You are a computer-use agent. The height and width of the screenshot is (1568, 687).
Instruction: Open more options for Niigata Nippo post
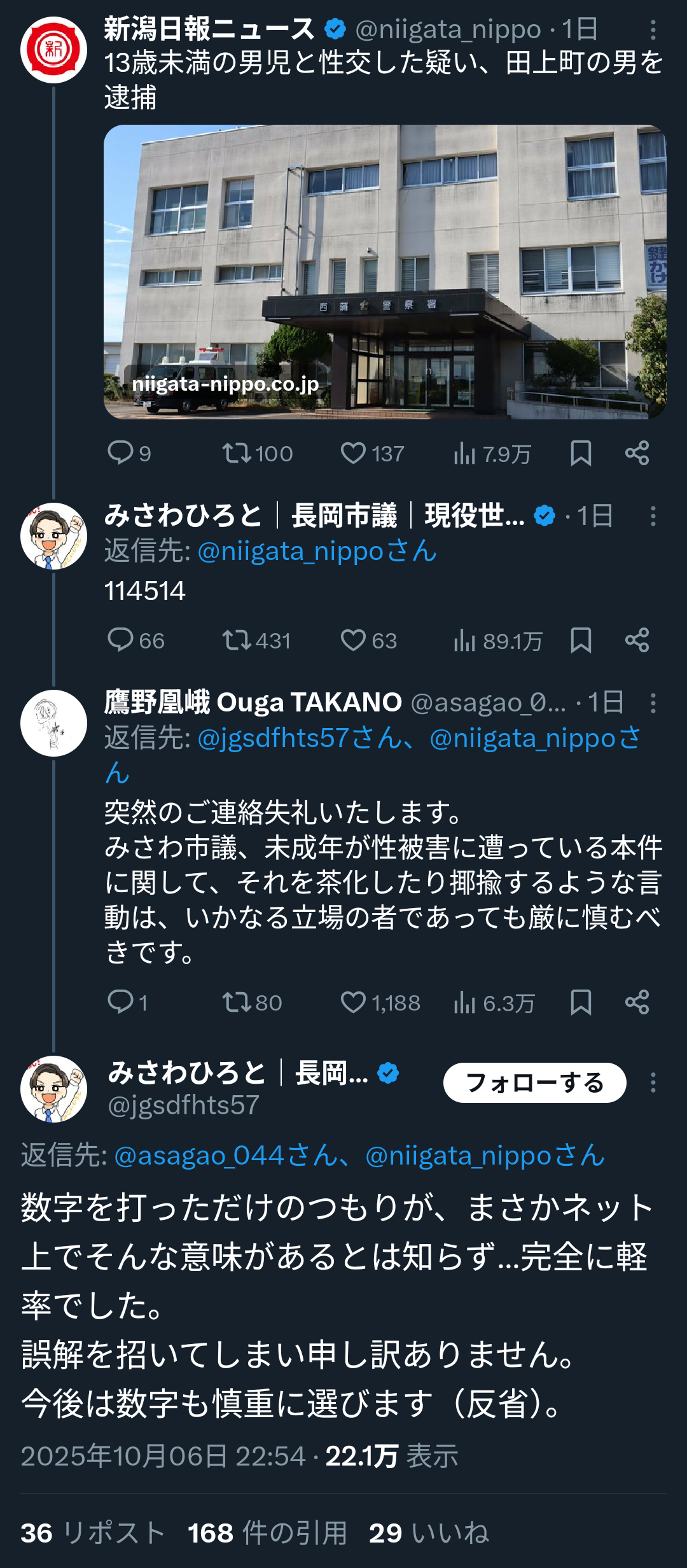[653, 30]
